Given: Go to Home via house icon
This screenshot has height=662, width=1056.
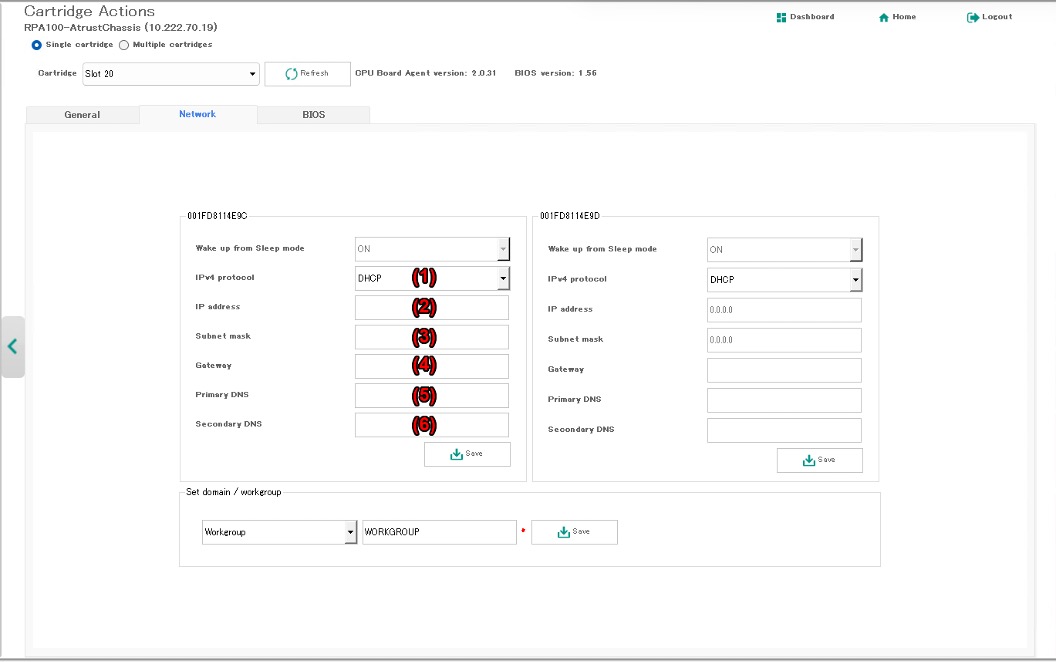Looking at the screenshot, I should pyautogui.click(x=884, y=17).
